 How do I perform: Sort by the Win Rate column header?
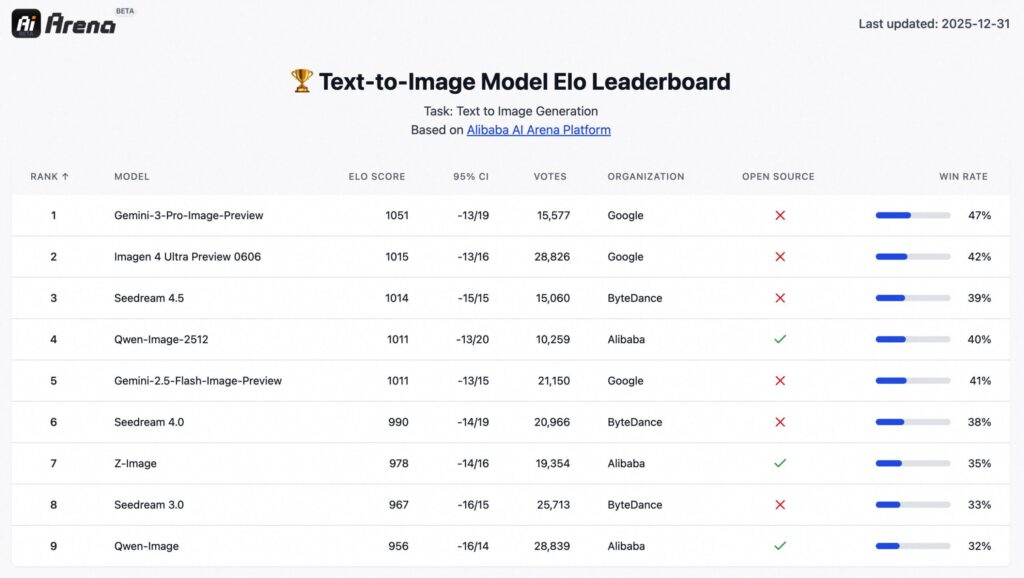(x=962, y=177)
